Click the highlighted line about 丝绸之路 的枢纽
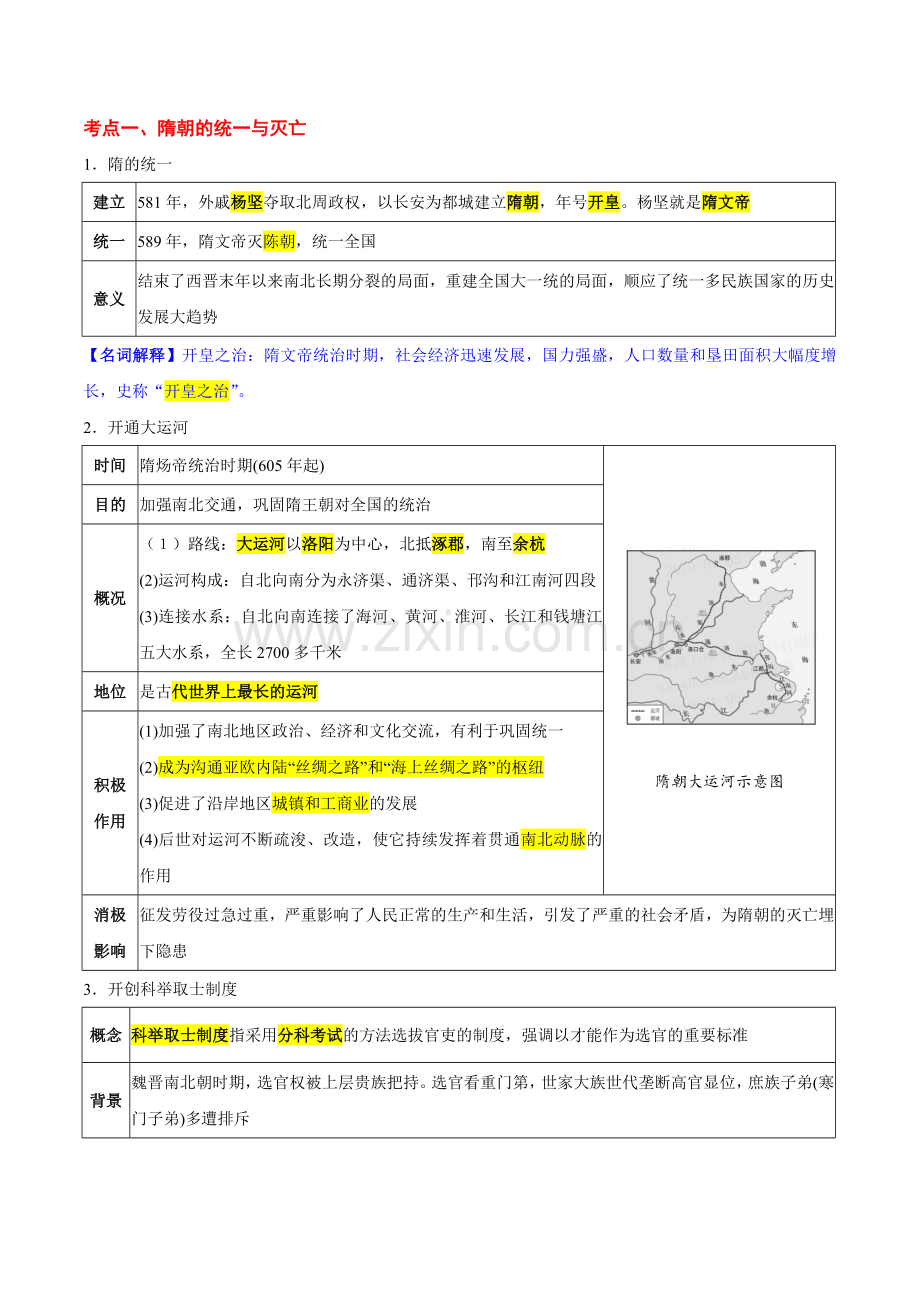Image resolution: width=920 pixels, height=1302 pixels. (x=350, y=767)
